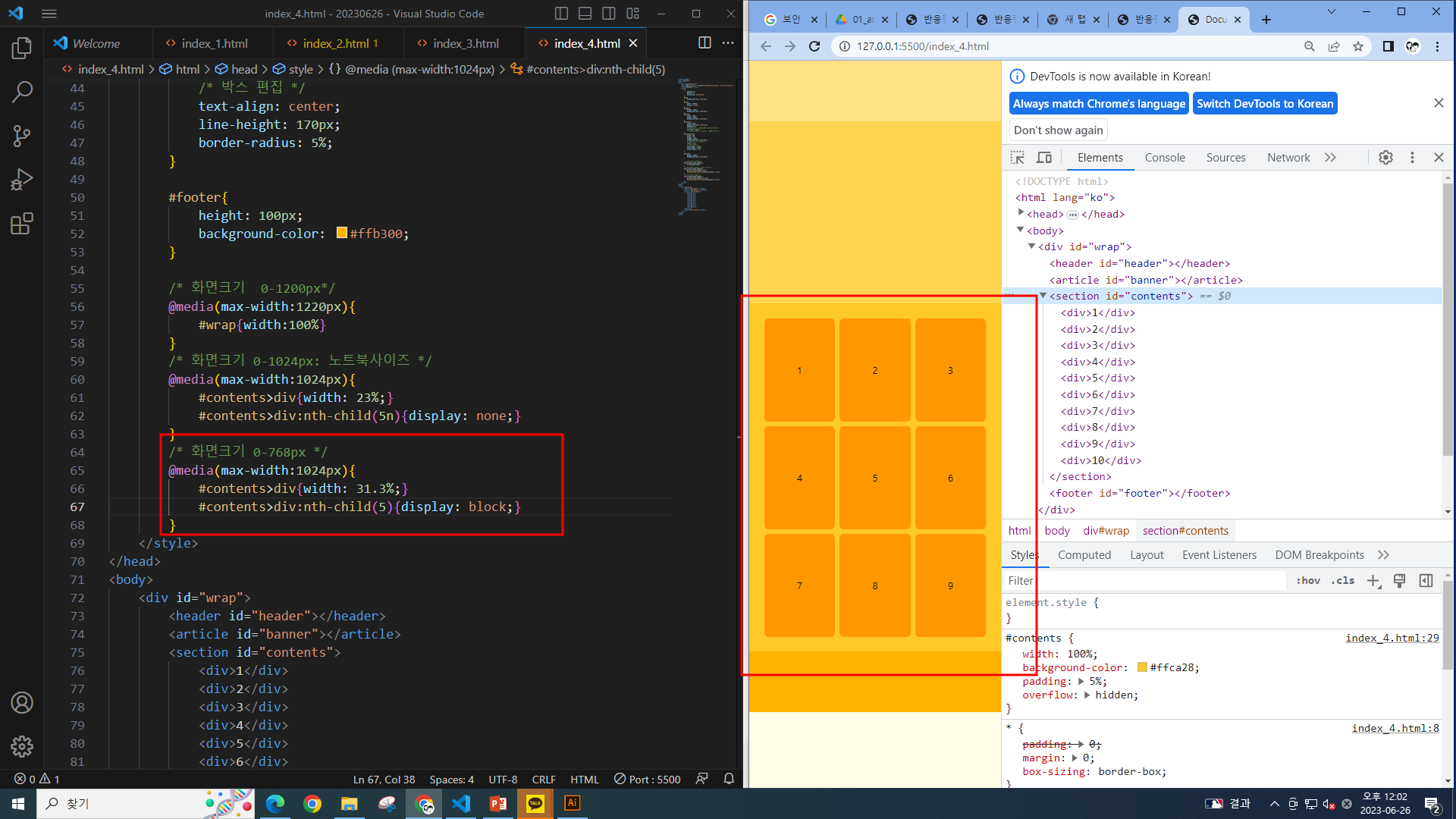Toggle the :hov element state panel
Screen dimensions: 1456x819
click(1308, 581)
